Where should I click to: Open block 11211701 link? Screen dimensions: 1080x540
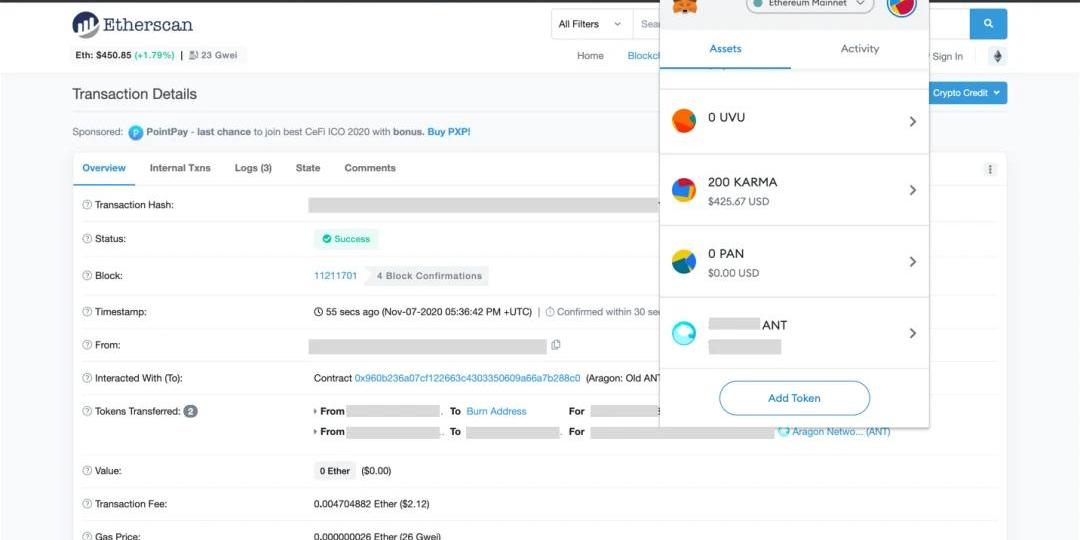[x=335, y=276]
